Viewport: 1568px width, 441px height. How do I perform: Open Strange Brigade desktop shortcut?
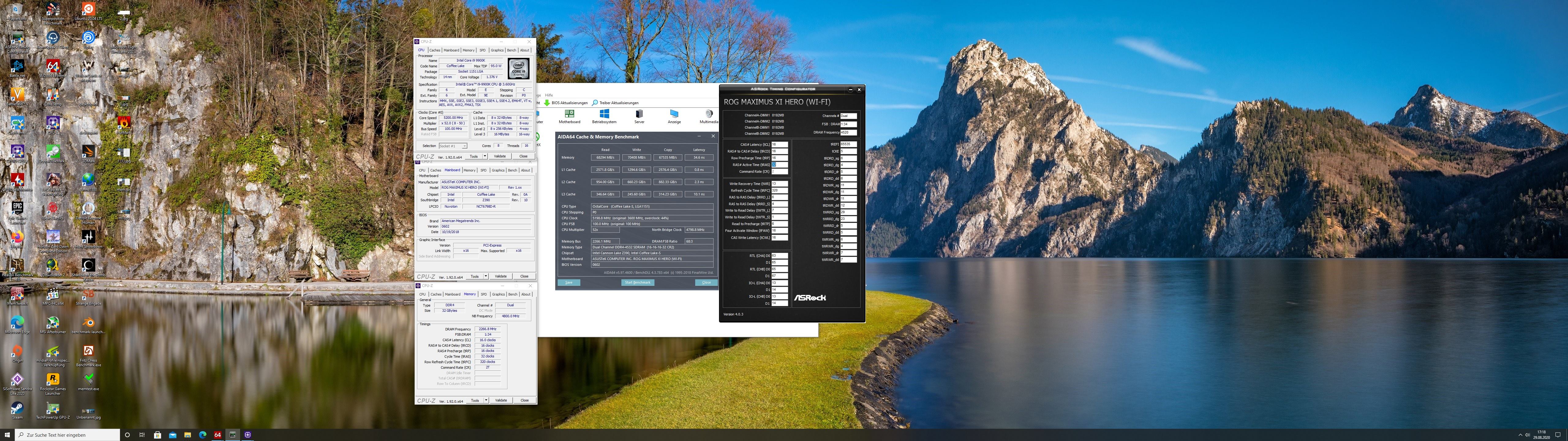(x=88, y=296)
